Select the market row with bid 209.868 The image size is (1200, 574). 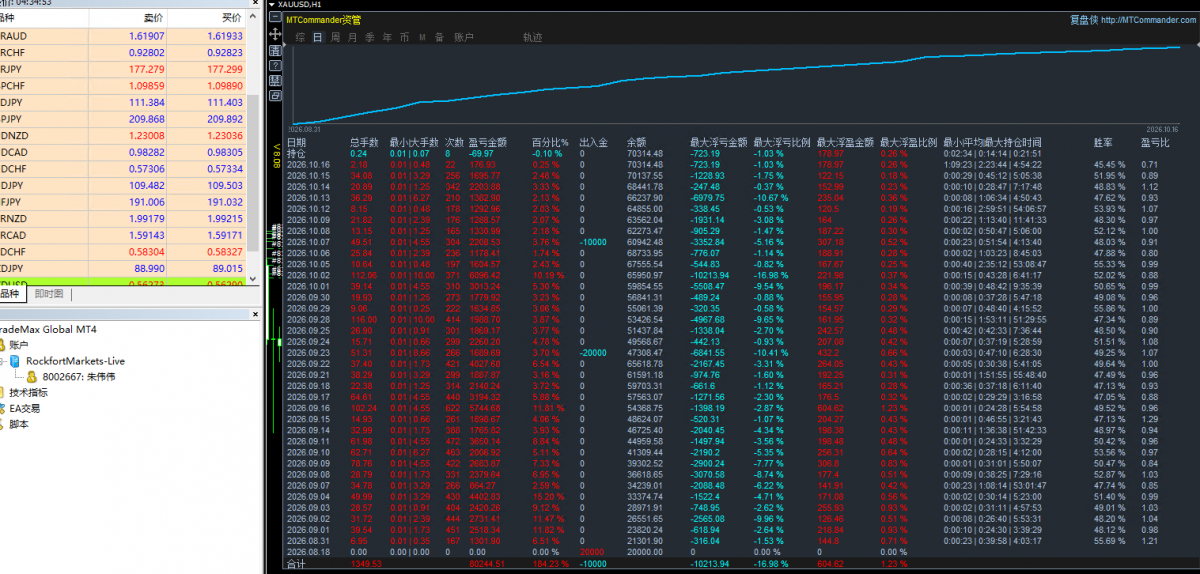(x=123, y=118)
